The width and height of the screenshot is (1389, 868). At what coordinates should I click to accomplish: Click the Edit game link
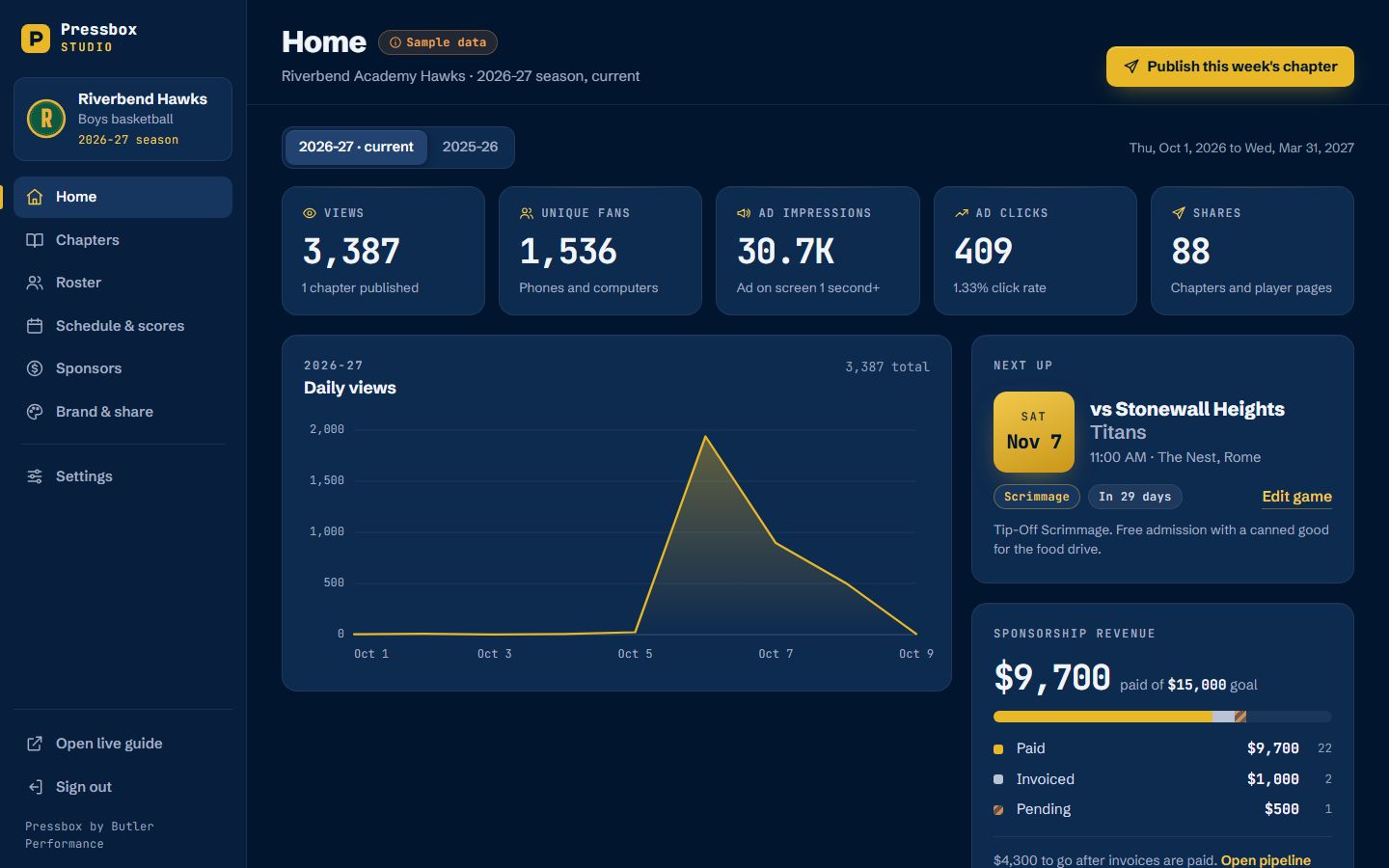[x=1296, y=497]
